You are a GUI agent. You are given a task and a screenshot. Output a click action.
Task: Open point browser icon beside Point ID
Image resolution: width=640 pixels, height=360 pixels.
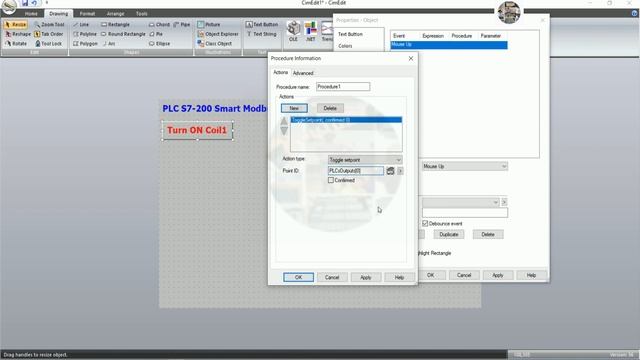tap(390, 171)
